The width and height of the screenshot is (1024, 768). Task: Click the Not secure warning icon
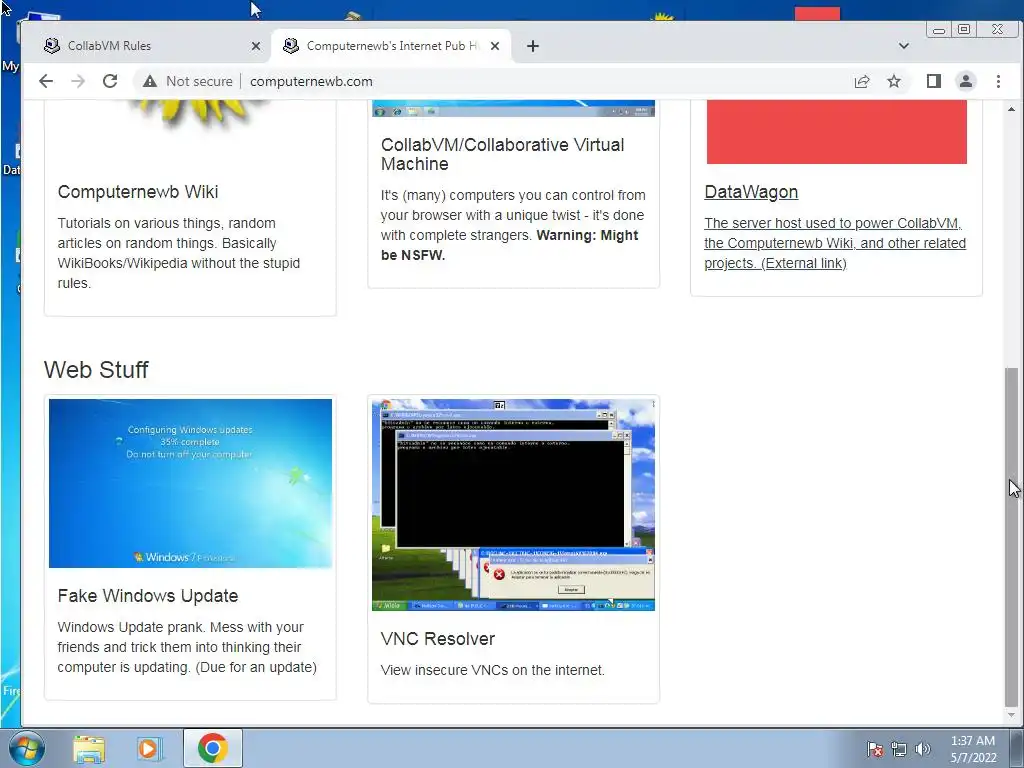coord(150,81)
